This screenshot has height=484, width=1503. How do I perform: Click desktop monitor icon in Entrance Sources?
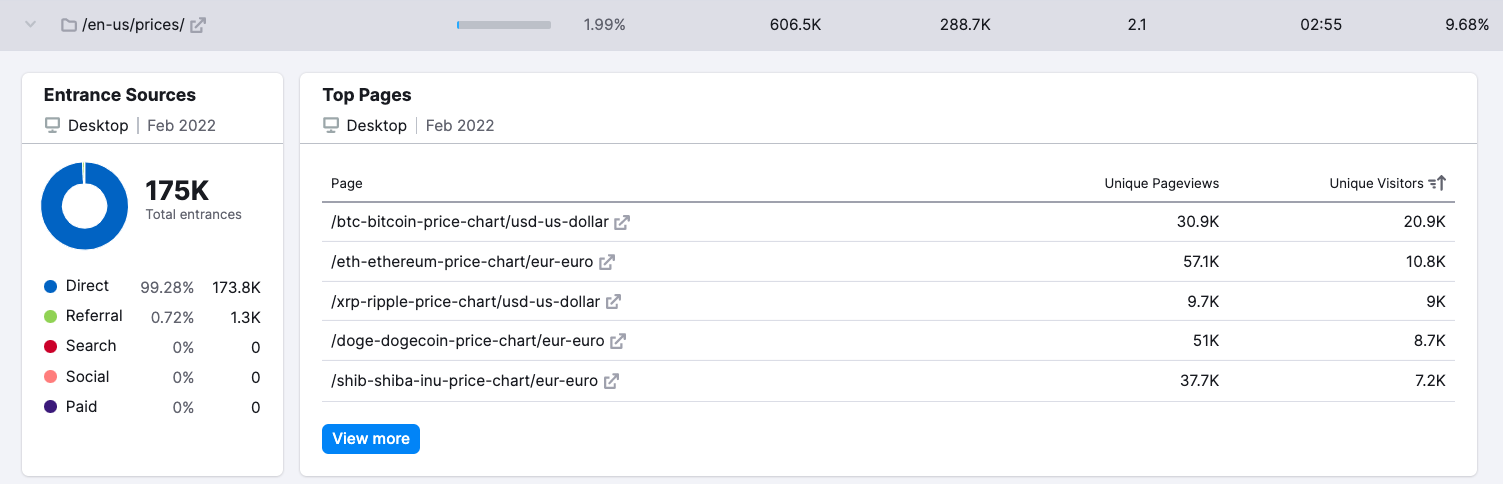[53, 125]
